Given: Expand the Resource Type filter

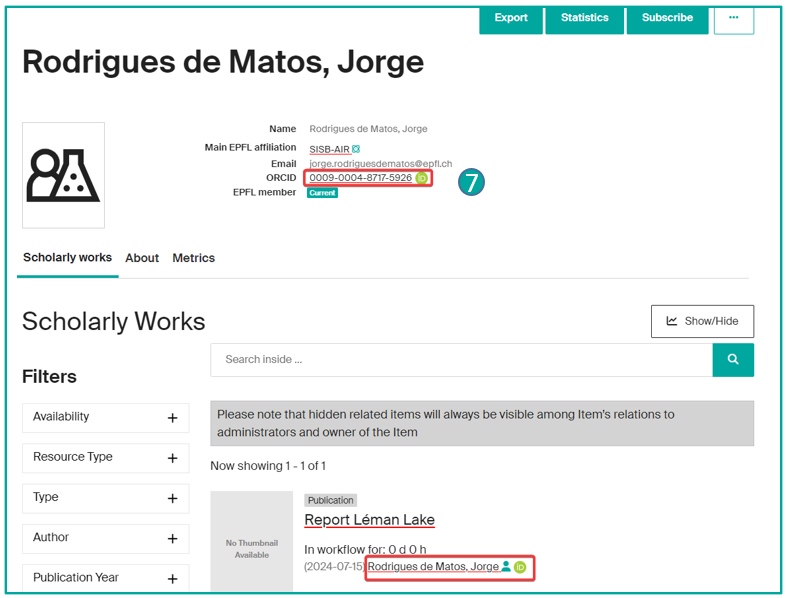Looking at the screenshot, I should pos(172,458).
